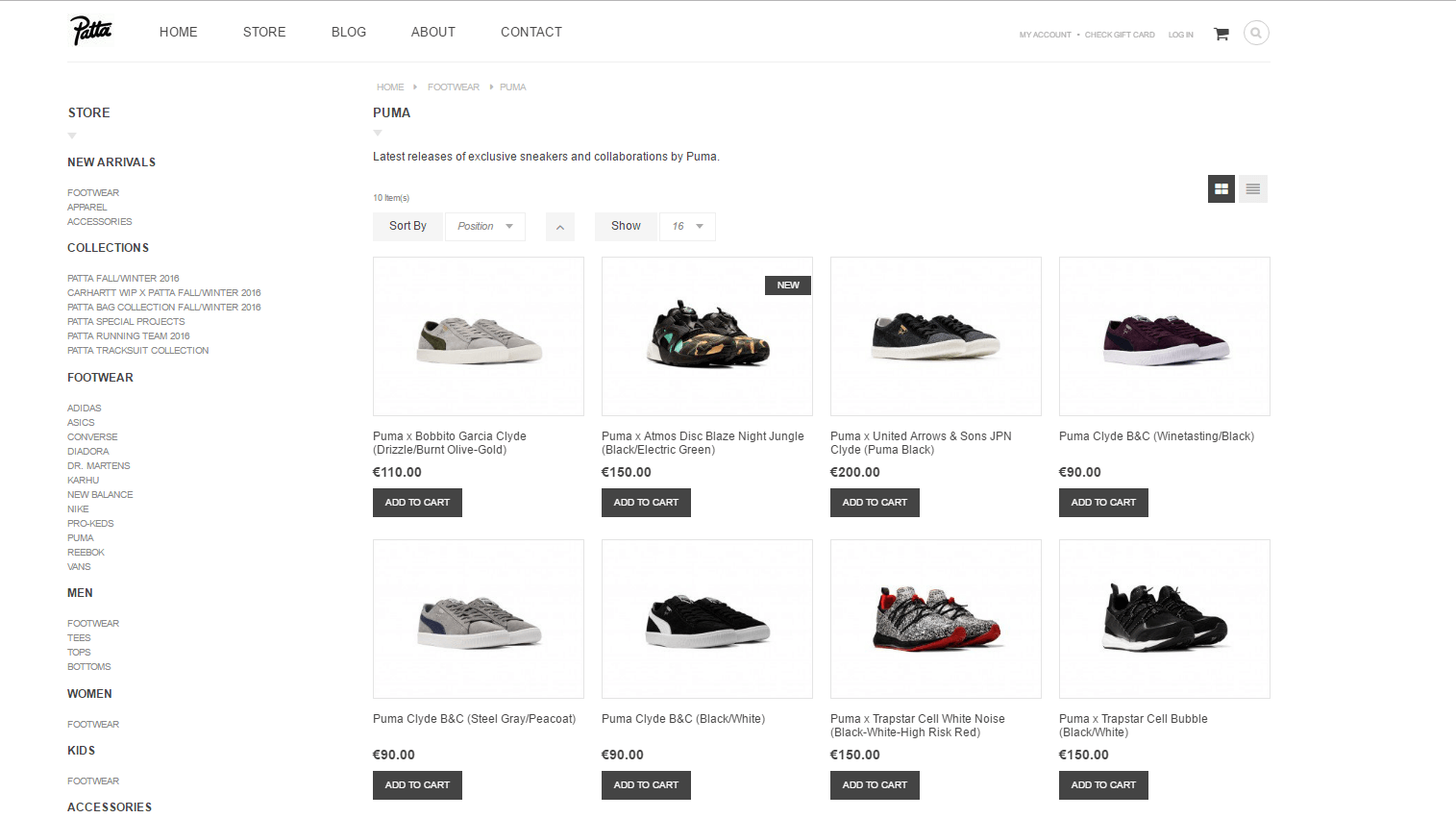
Task: Open Men Tees category
Action: pyautogui.click(x=79, y=638)
